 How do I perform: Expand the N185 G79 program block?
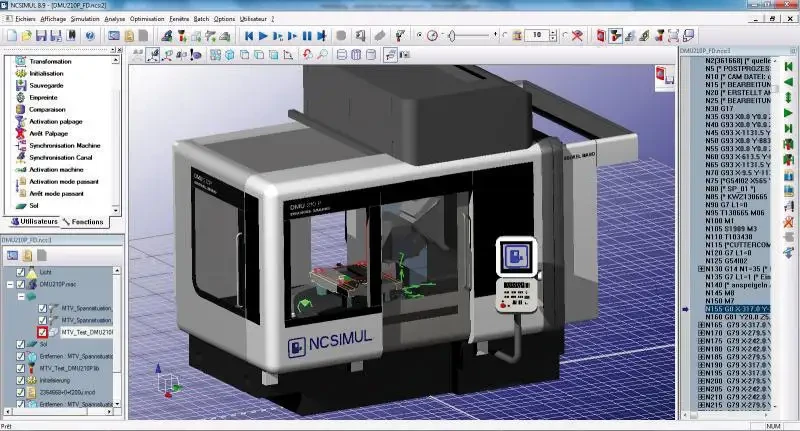(701, 357)
